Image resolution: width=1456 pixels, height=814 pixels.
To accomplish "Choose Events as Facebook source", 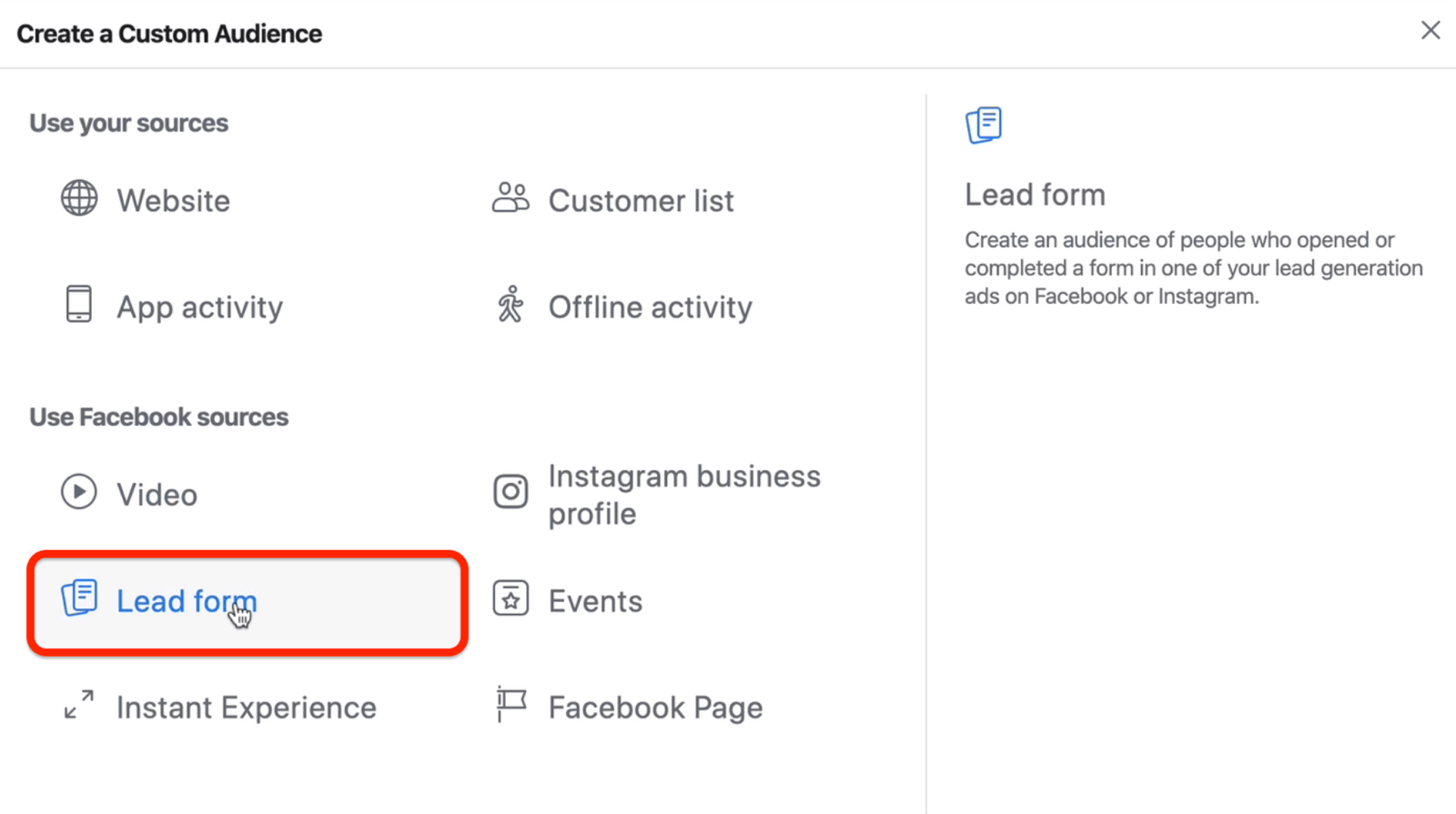I will click(x=595, y=601).
